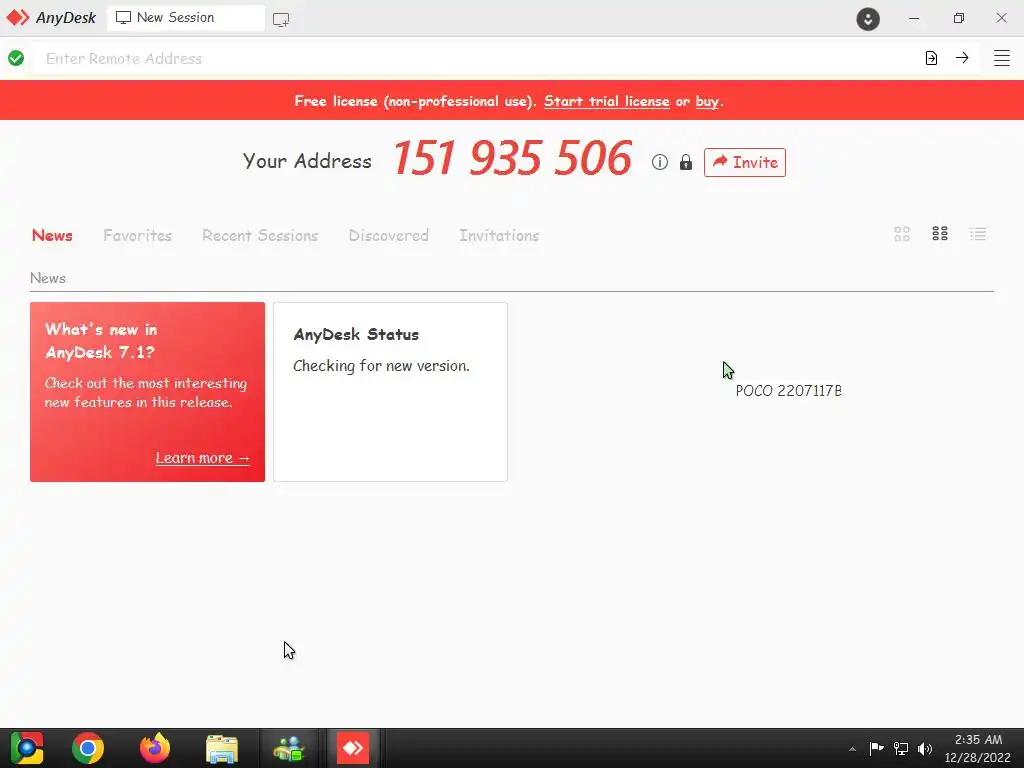Switch to the Recent Sessions tab
Image resolution: width=1024 pixels, height=768 pixels.
pos(260,235)
